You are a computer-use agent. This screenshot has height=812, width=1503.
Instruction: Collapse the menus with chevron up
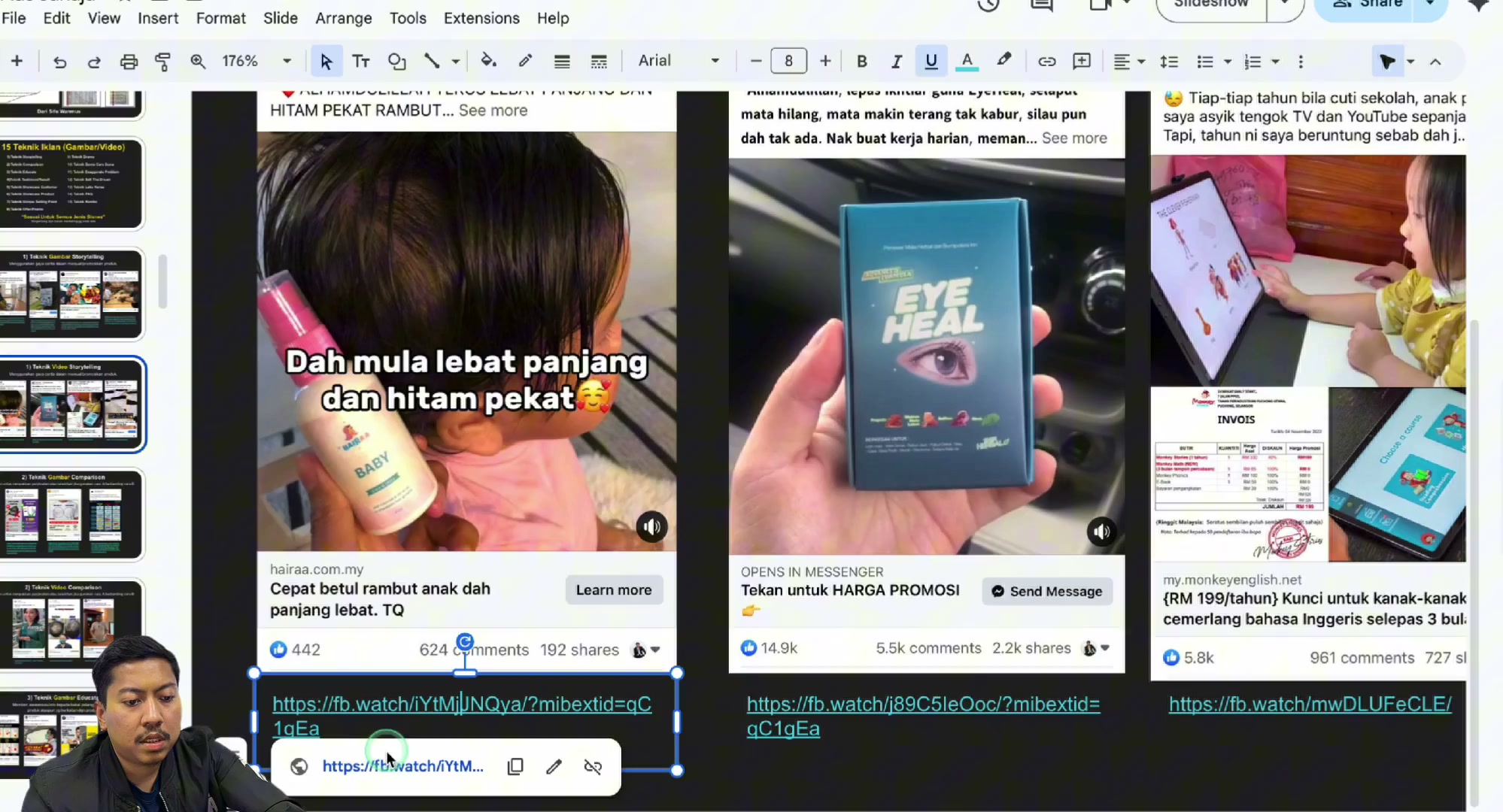[x=1435, y=61]
